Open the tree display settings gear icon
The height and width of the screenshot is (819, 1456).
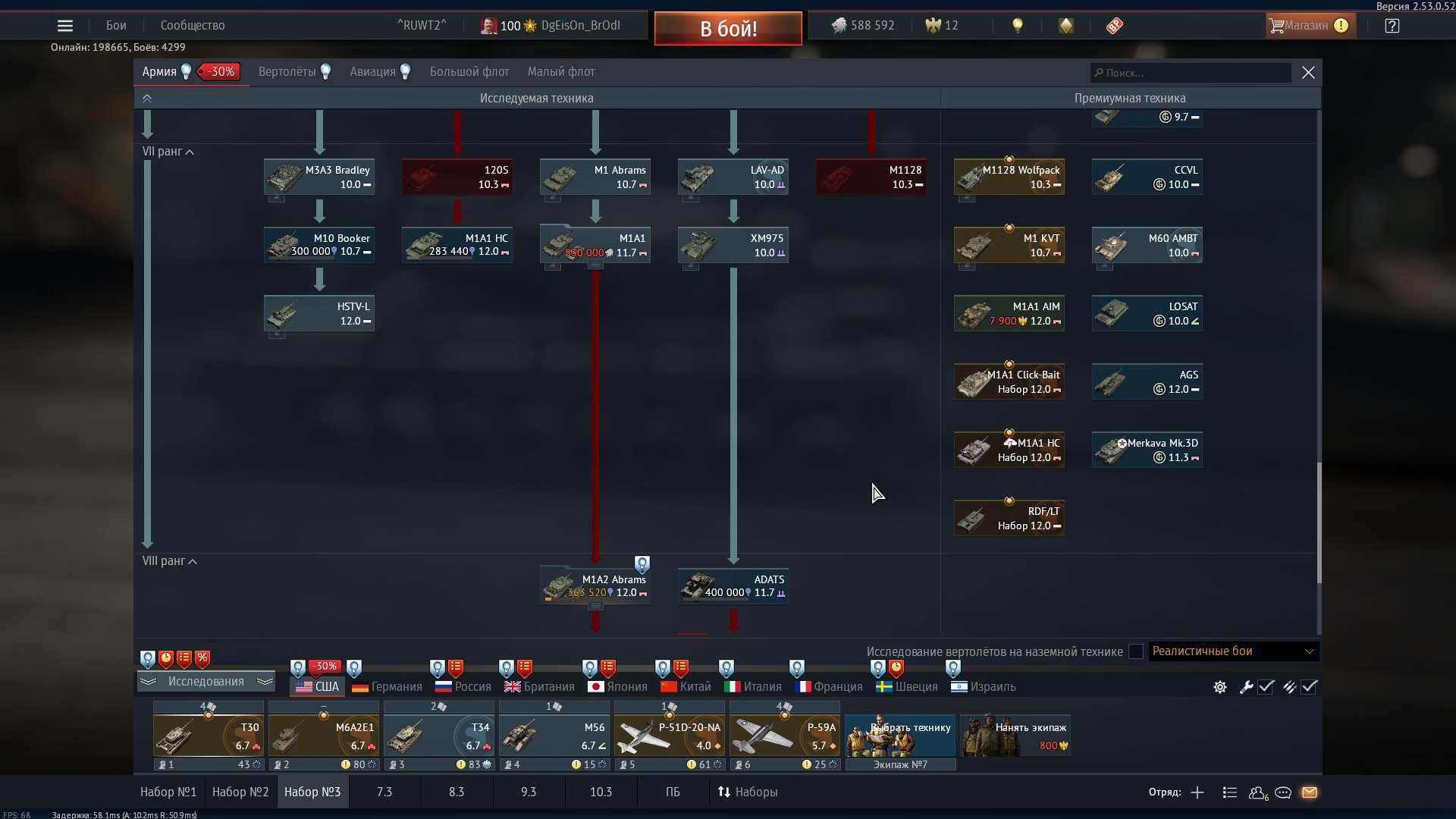[x=1219, y=687]
